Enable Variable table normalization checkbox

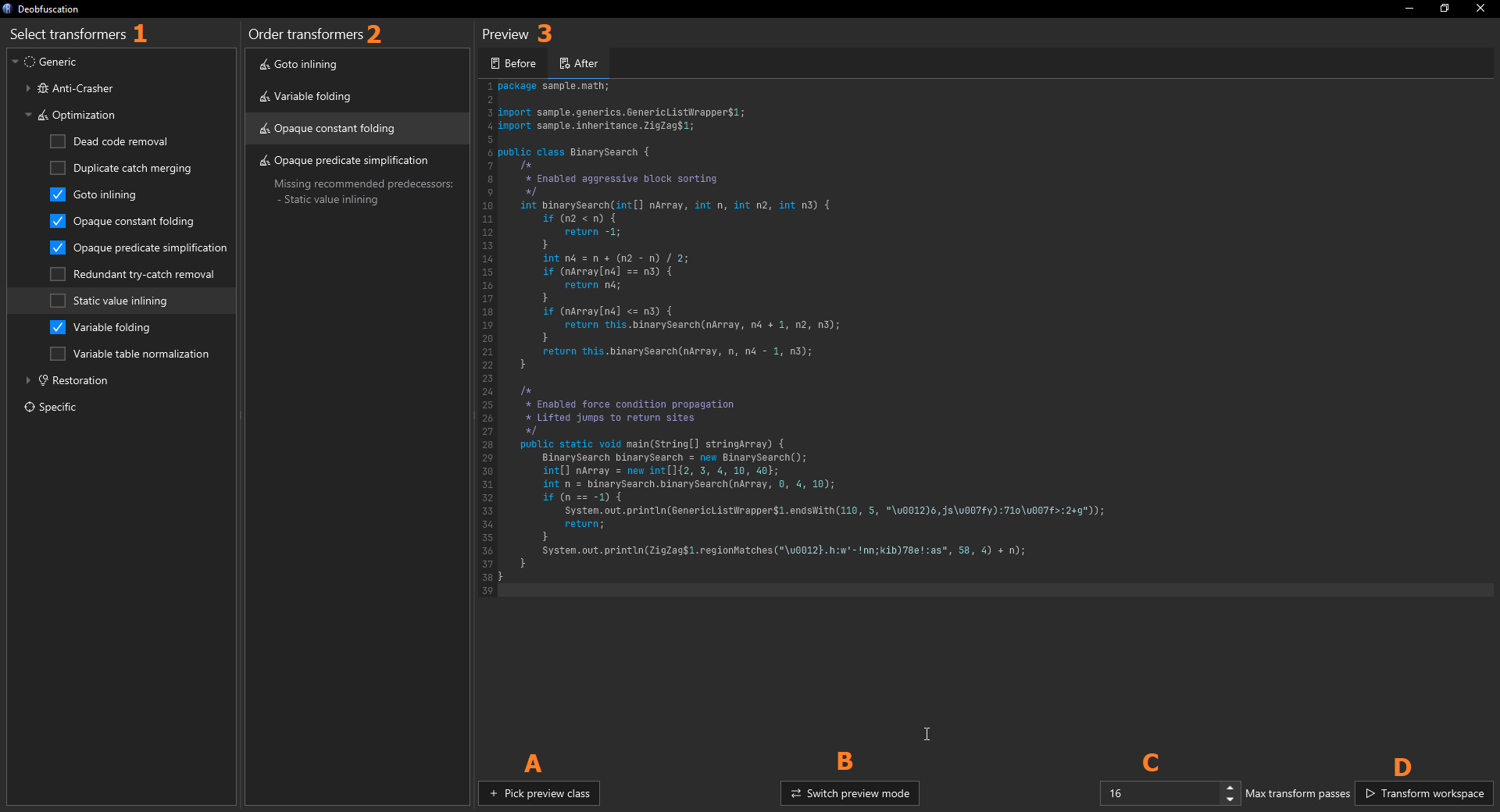58,354
